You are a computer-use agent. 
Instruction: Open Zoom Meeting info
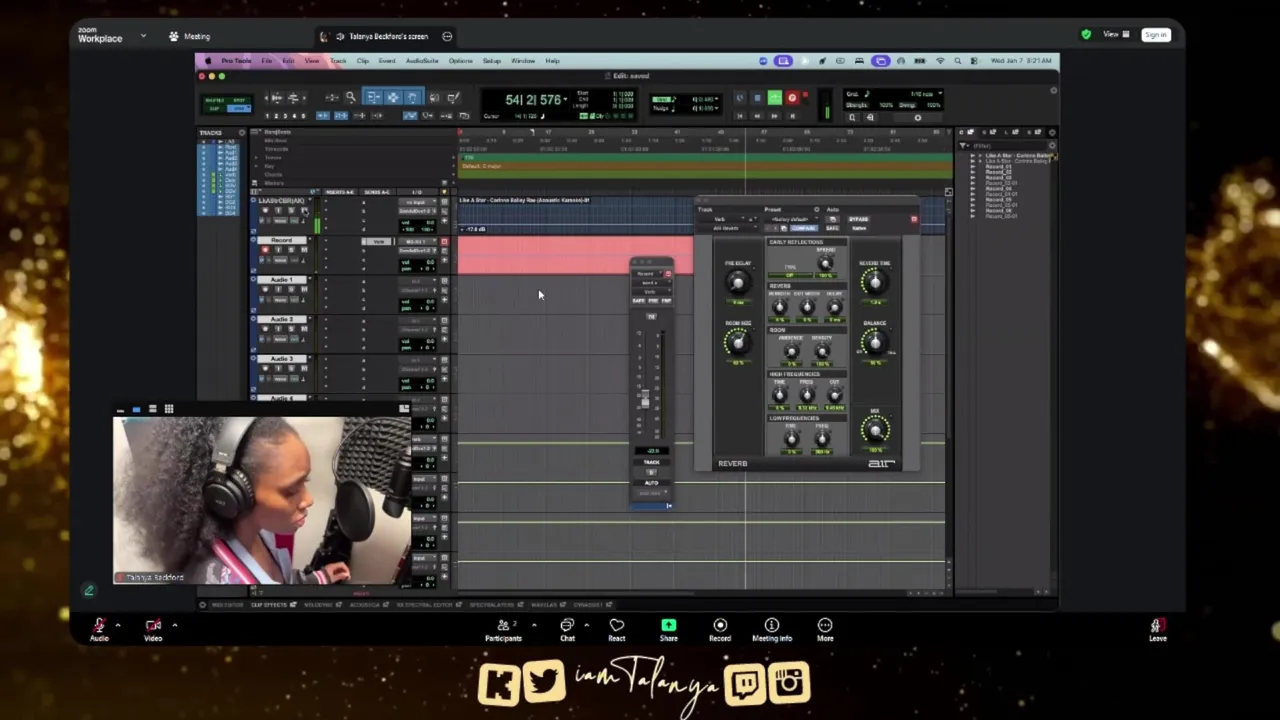pyautogui.click(x=772, y=629)
